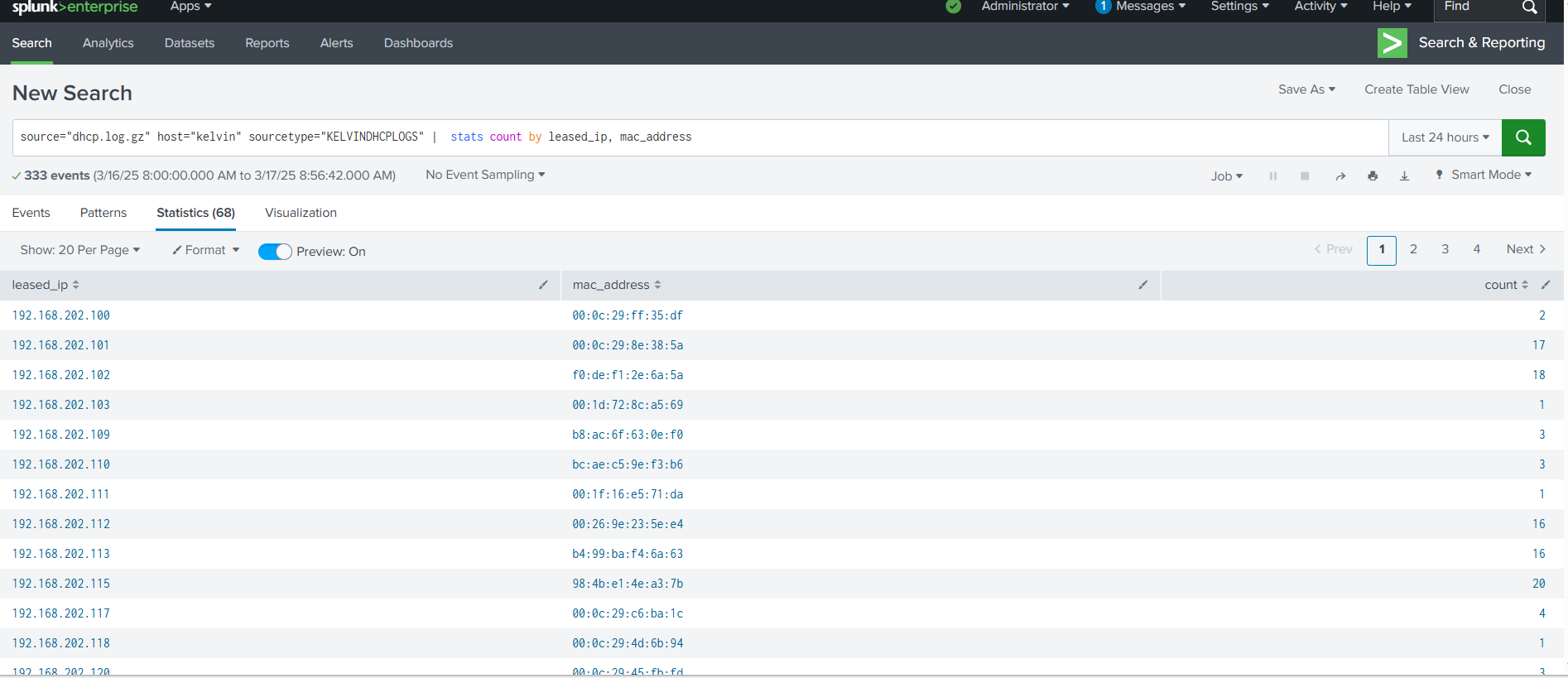Screen dimensions: 1568x678
Task: Edit count column format pencil
Action: point(1545,285)
